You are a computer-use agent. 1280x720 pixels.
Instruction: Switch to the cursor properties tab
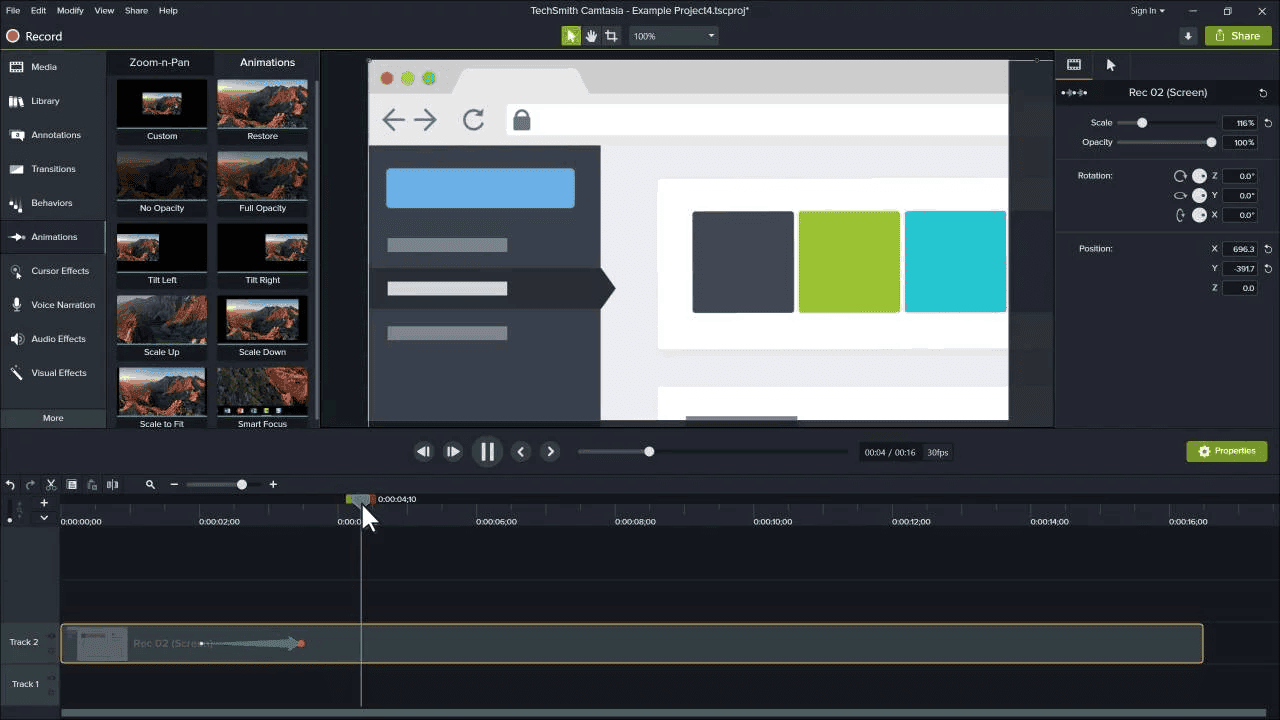point(1110,64)
